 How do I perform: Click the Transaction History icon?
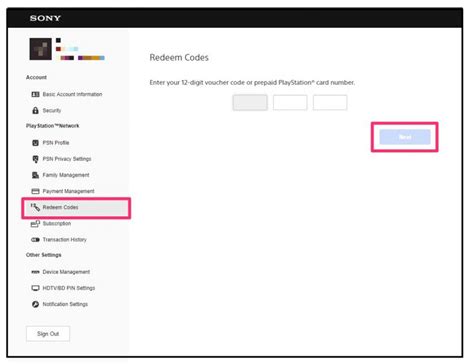[35, 240]
